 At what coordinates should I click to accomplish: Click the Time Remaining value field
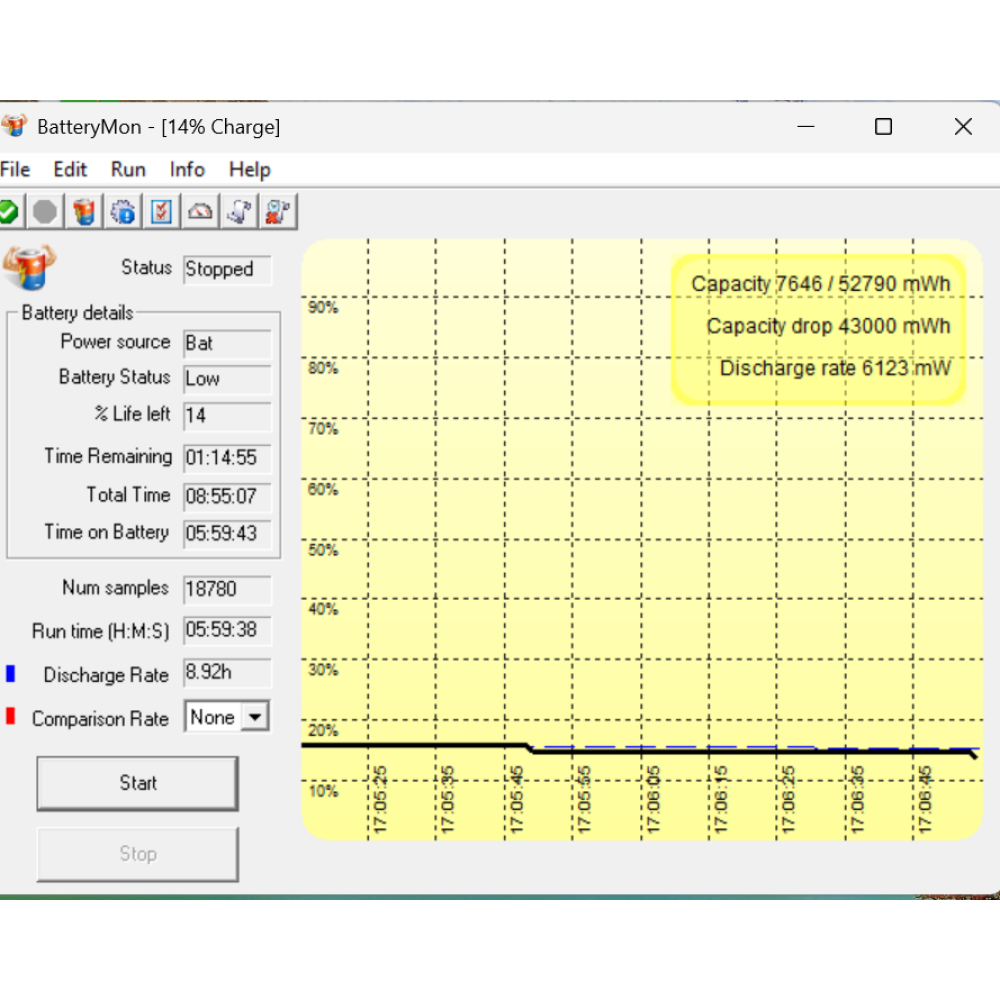pos(227,458)
